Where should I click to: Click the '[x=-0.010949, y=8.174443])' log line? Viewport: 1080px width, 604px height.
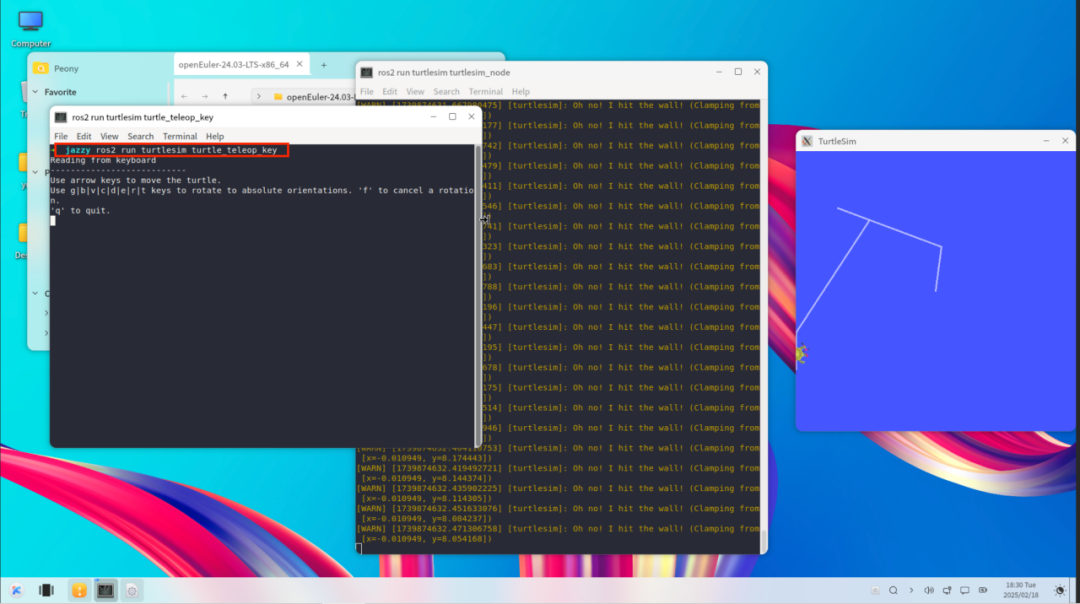tap(426, 458)
